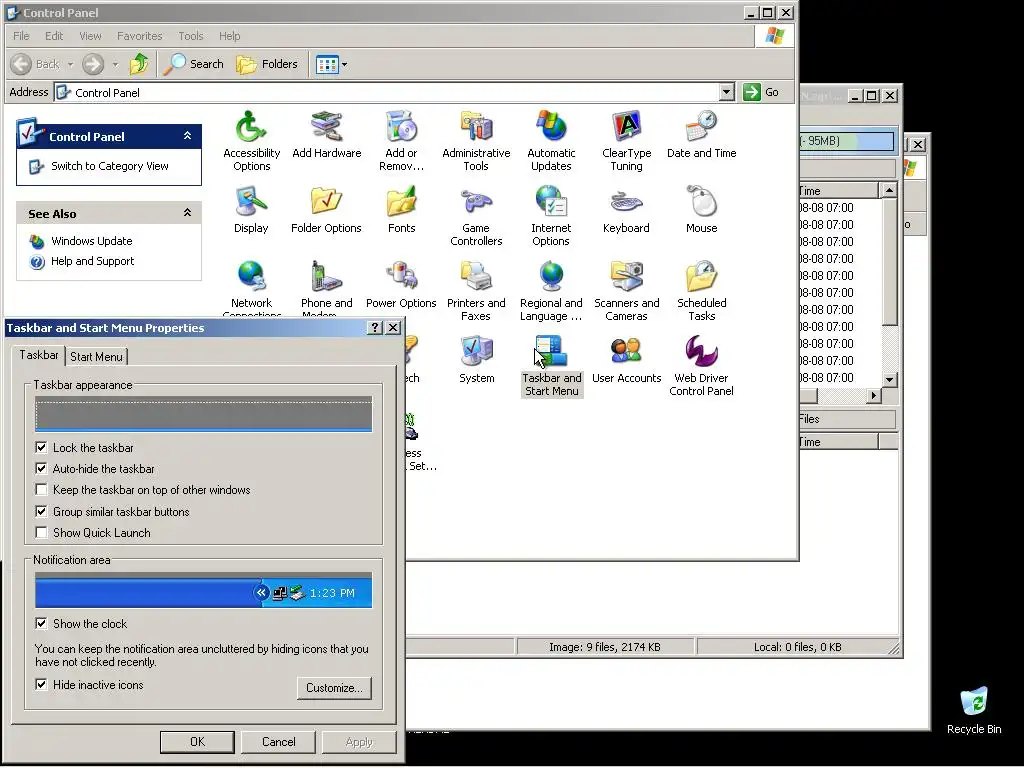1024x768 pixels.
Task: Open Windows Update link
Action: coord(91,241)
